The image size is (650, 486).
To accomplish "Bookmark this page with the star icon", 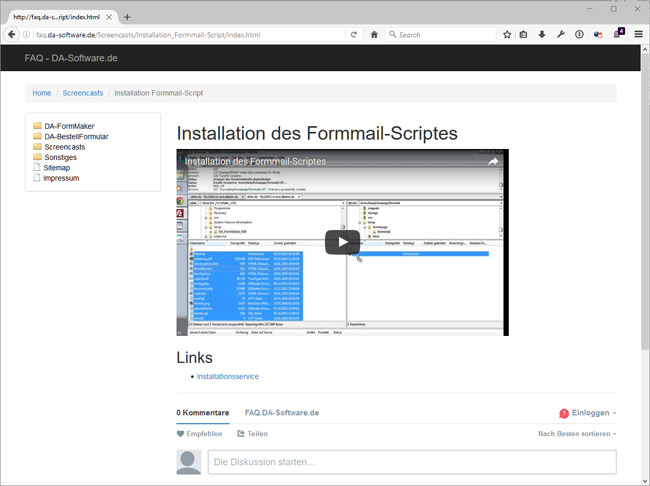I will click(x=507, y=34).
